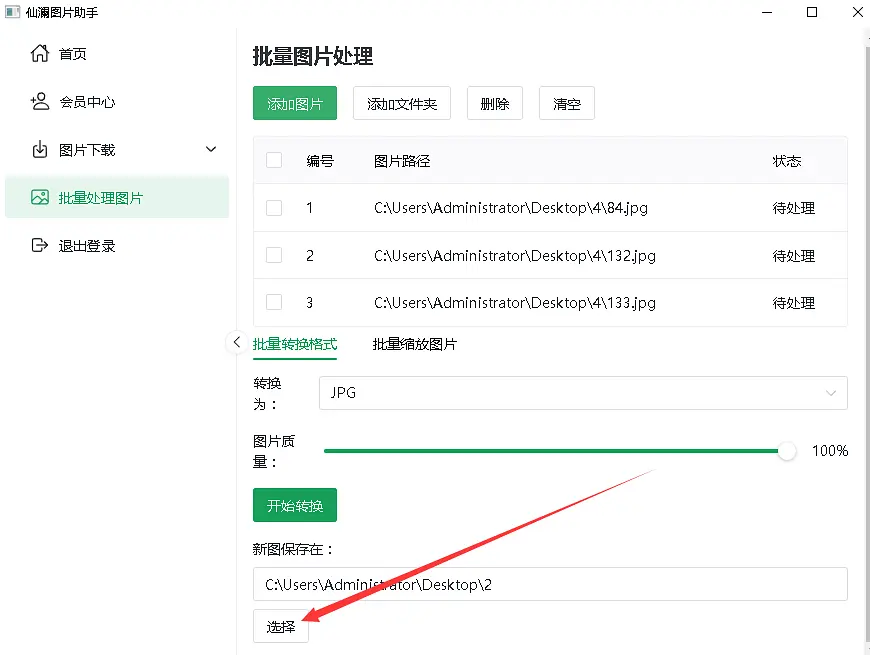Click 开始转换 to start converting

[x=294, y=505]
